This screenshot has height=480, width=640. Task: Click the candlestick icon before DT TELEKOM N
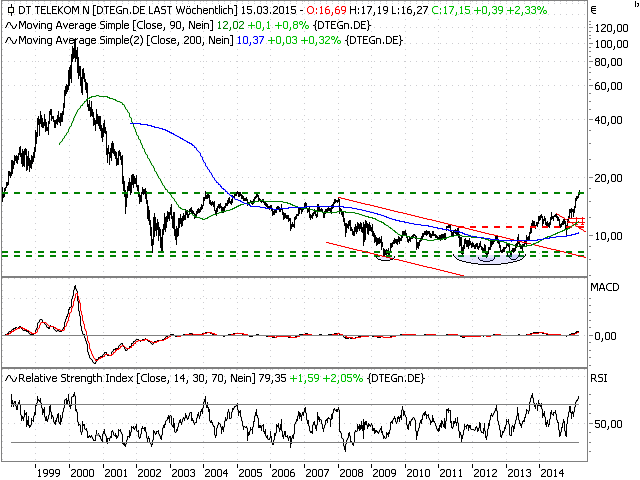pyautogui.click(x=11, y=10)
